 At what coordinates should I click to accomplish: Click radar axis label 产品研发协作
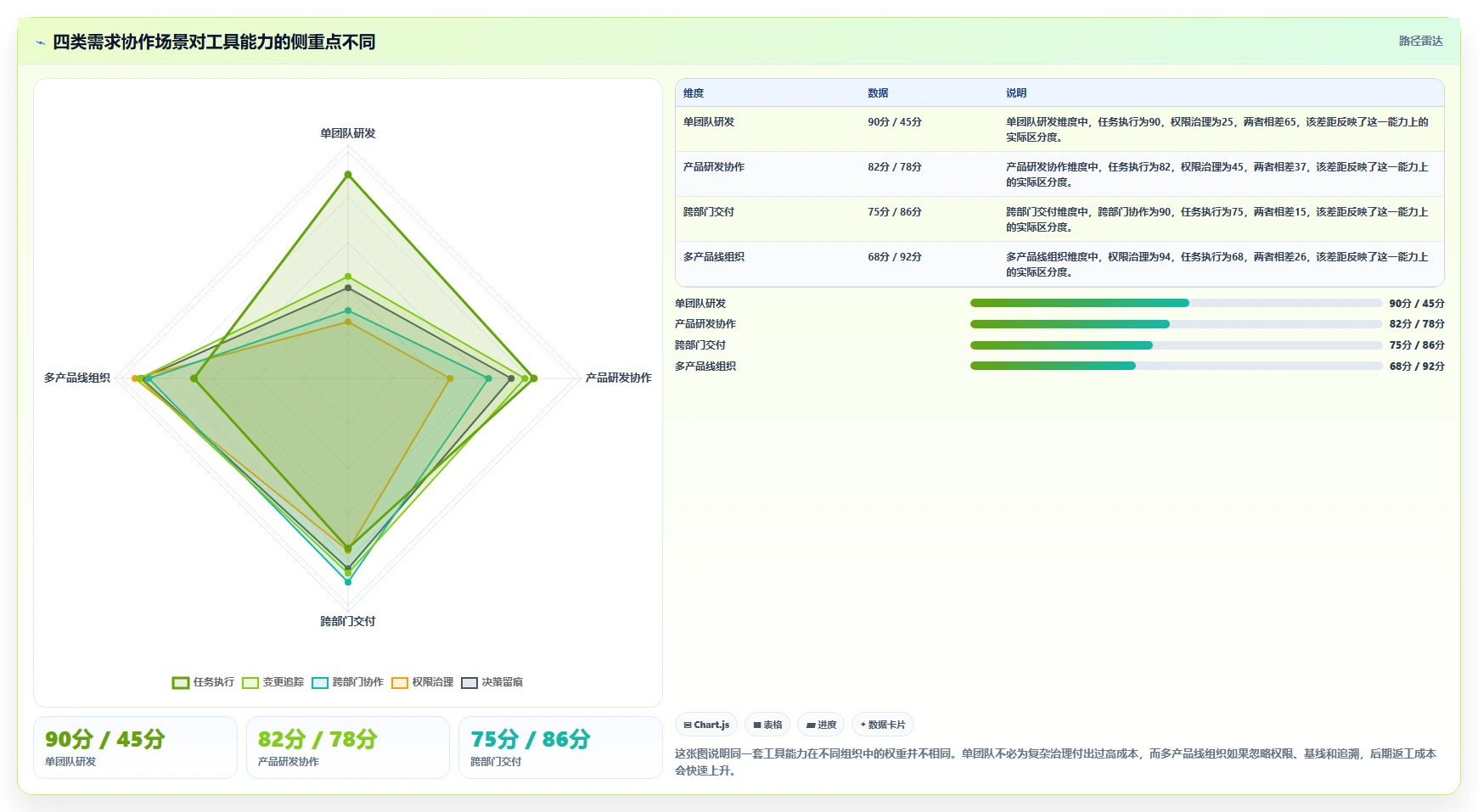[x=619, y=378]
